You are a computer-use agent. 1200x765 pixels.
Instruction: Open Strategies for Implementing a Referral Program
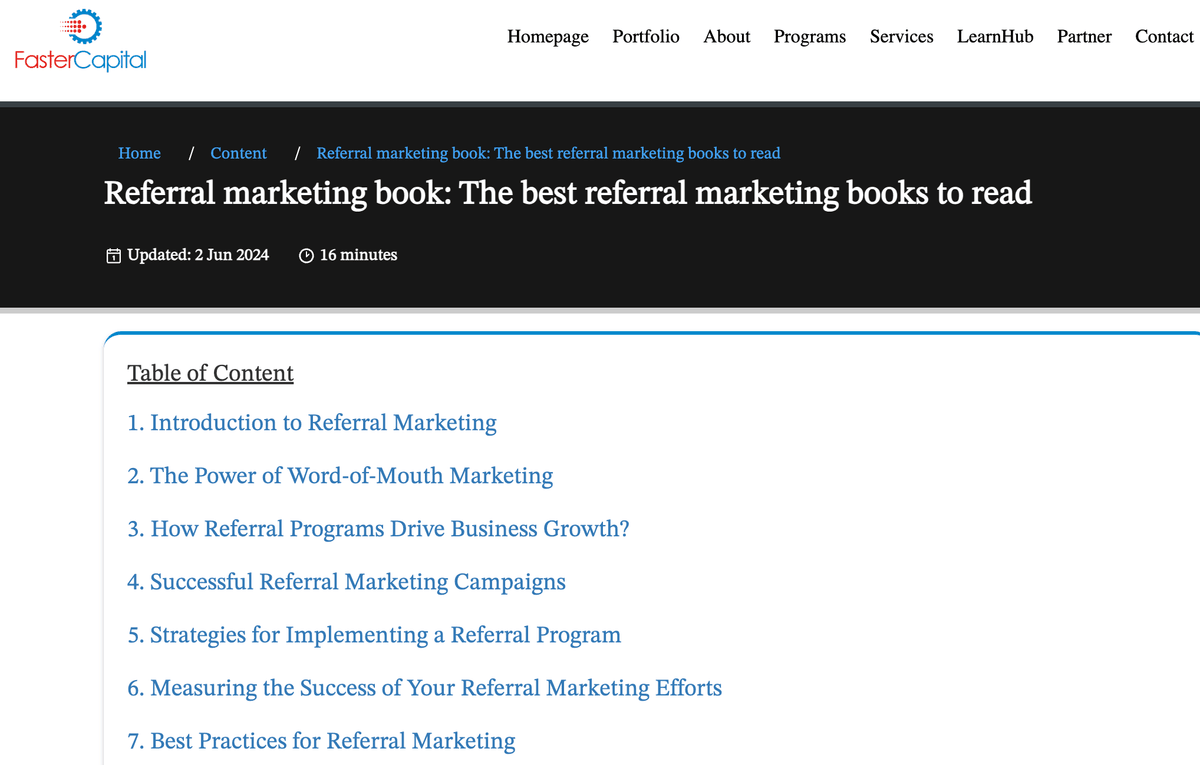[374, 635]
